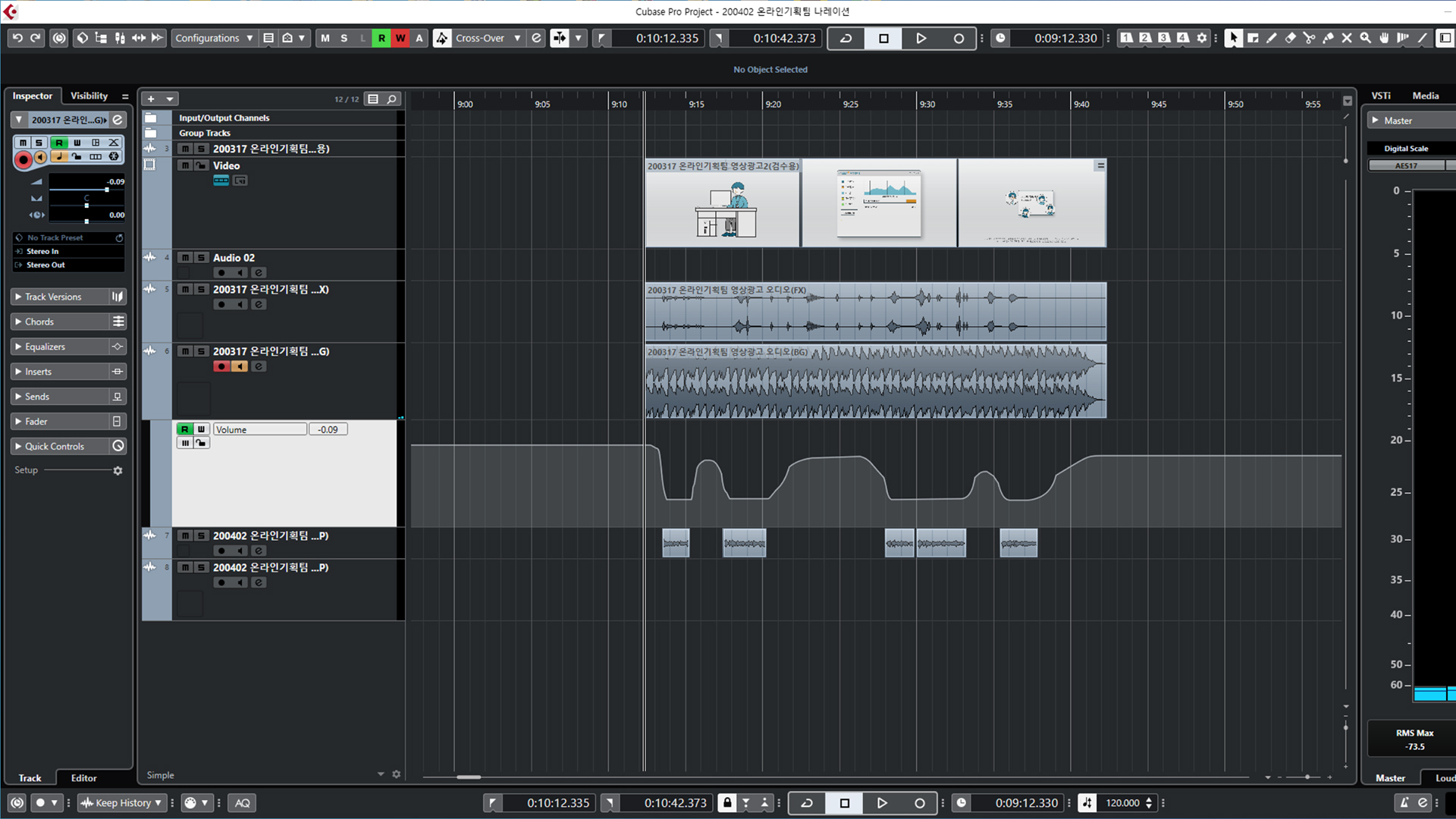Toggle global Write automation W button
This screenshot has height=819, width=1456.
[x=400, y=38]
